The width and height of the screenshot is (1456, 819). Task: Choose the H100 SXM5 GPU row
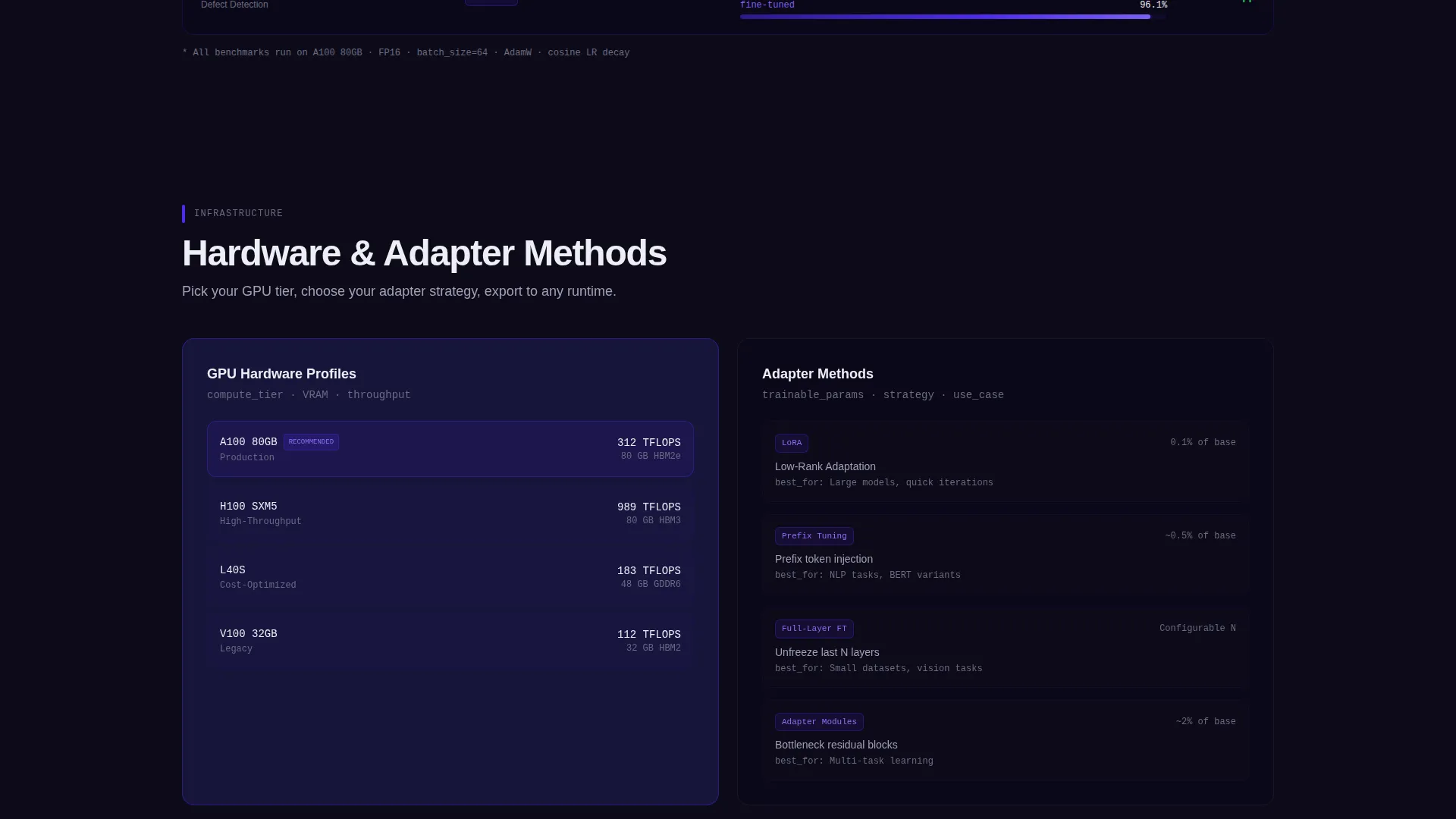coord(450,513)
